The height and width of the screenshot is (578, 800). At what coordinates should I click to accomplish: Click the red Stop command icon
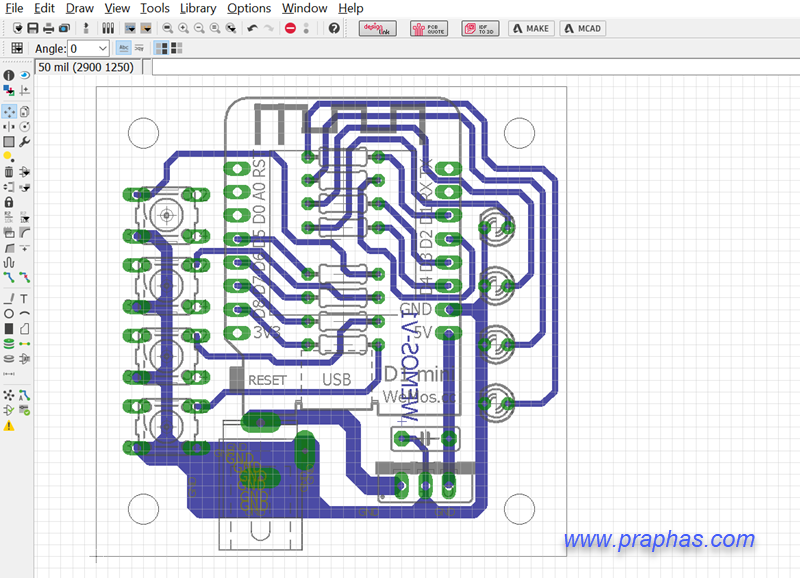click(290, 28)
